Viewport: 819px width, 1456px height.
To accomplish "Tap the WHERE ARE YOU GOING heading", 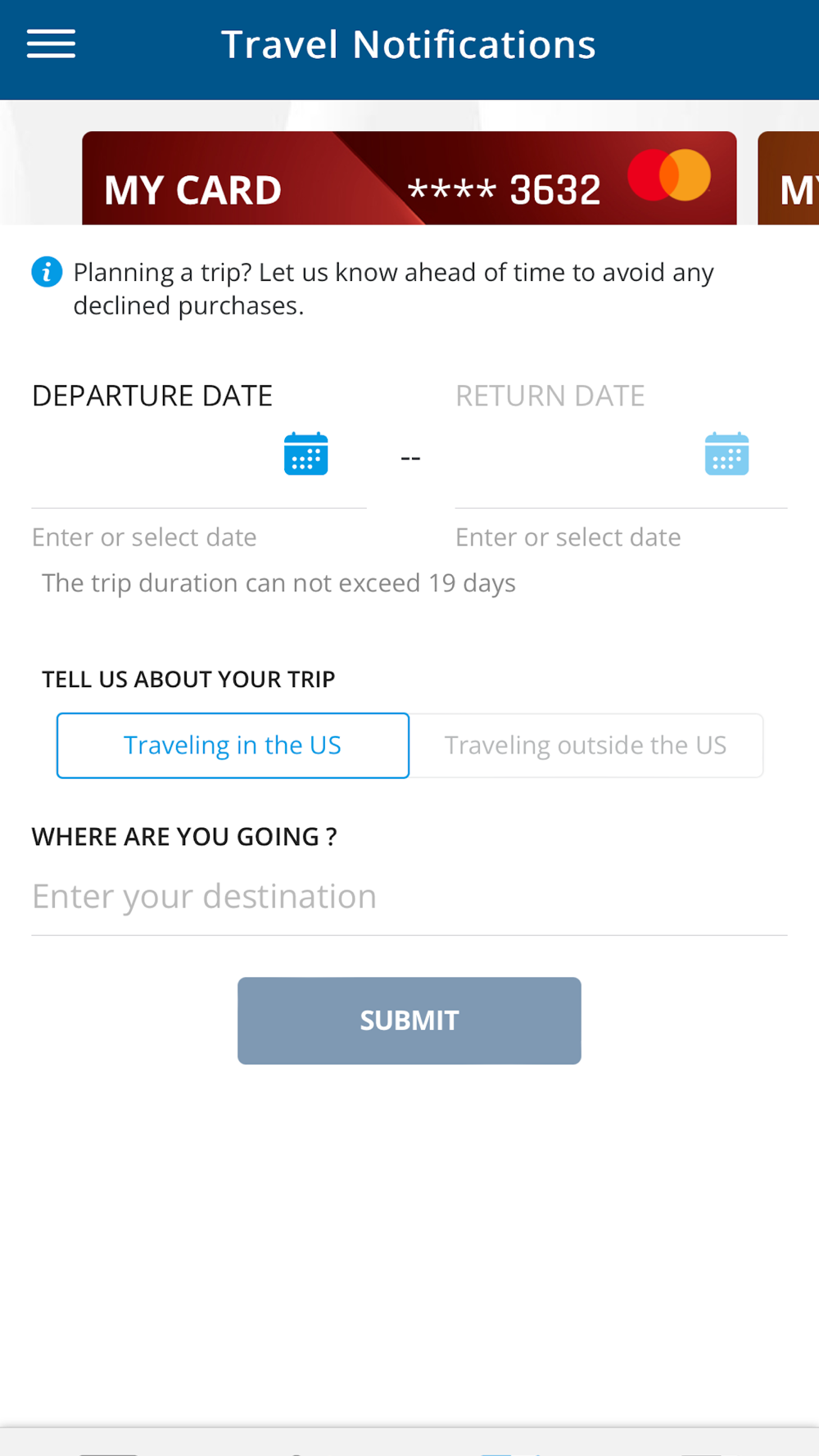I will tap(184, 837).
